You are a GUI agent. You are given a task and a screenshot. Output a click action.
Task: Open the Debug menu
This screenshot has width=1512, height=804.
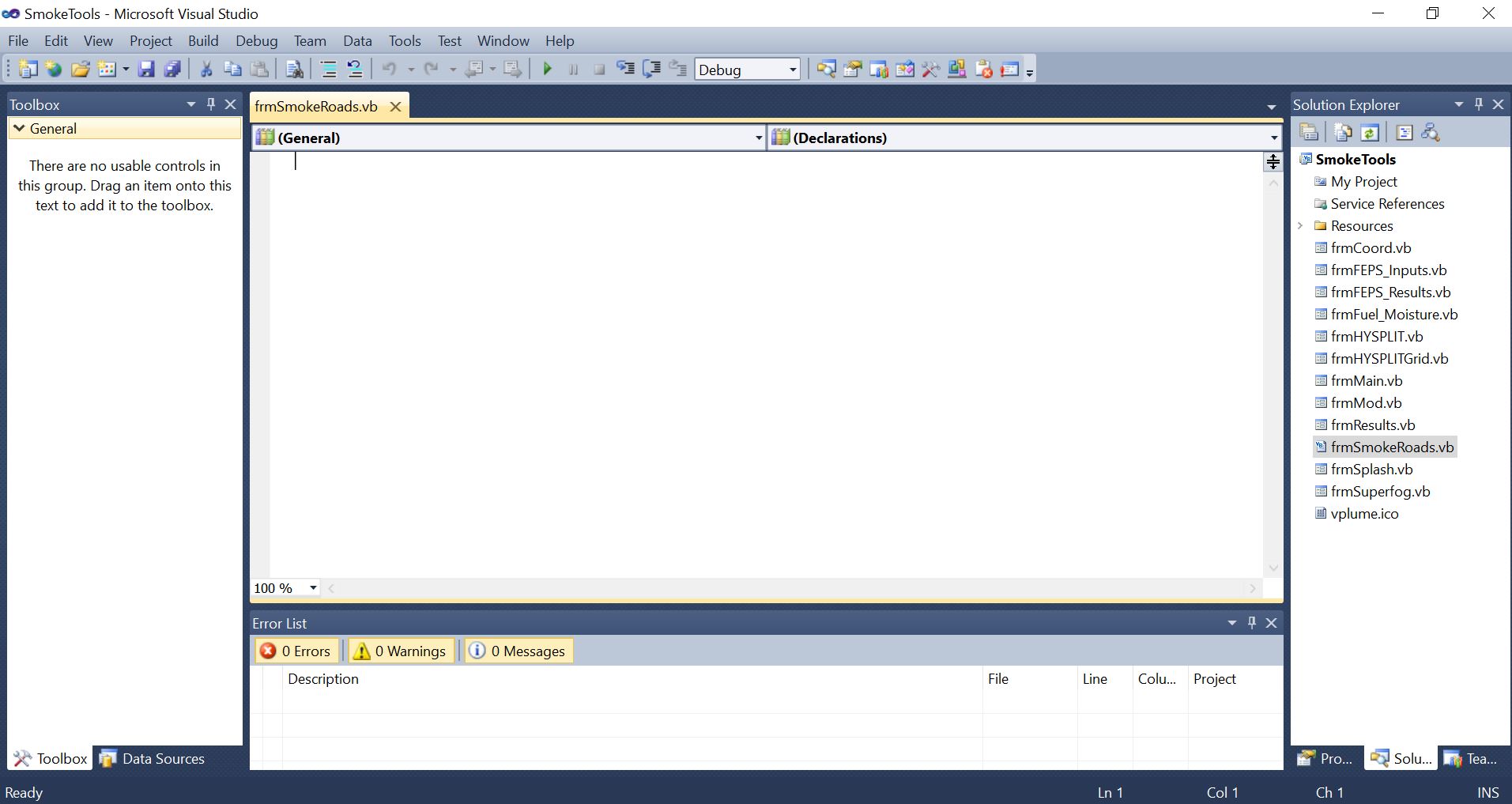pos(257,41)
